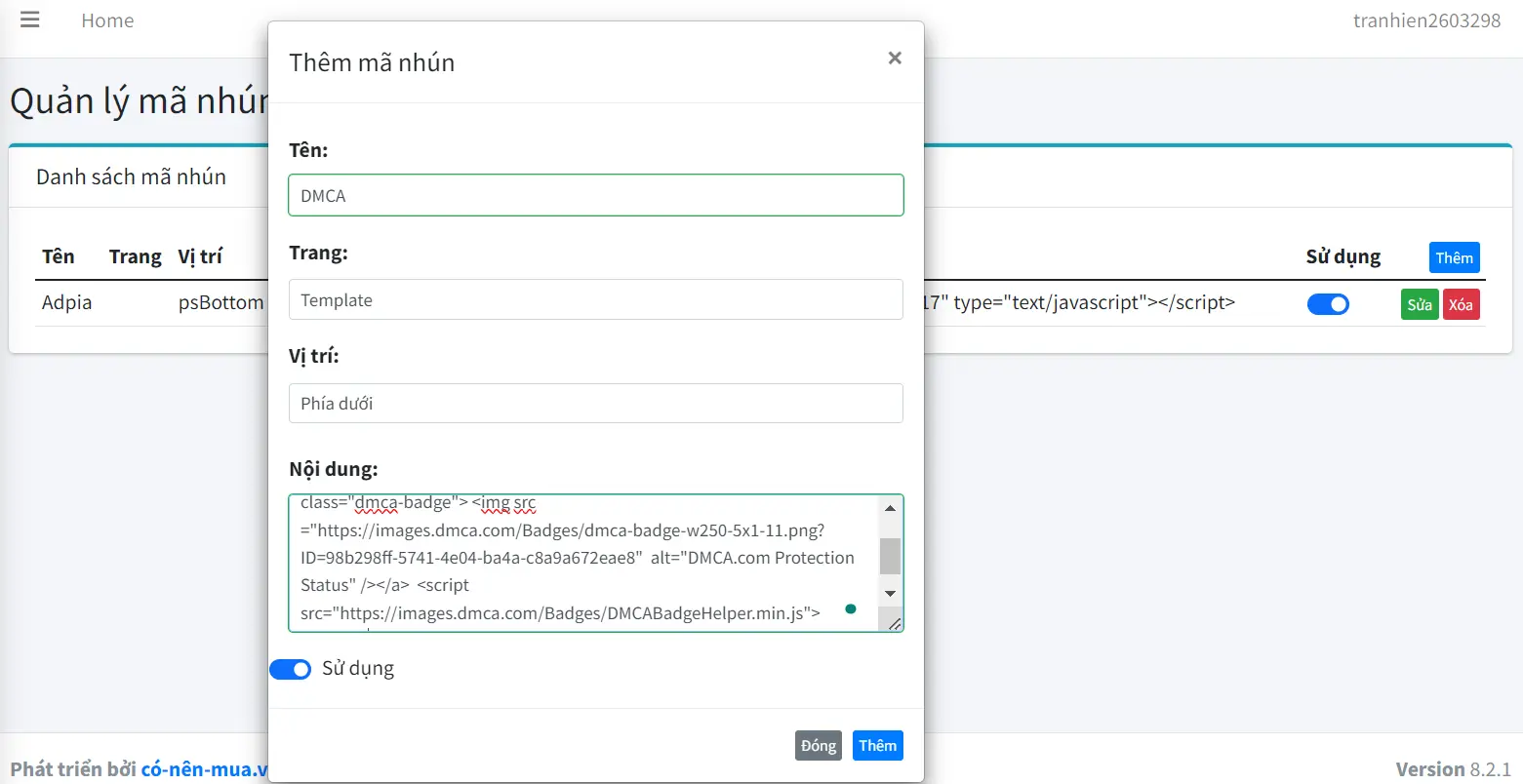The height and width of the screenshot is (784, 1523).
Task: Click the textarea scroll up arrow
Action: click(890, 508)
